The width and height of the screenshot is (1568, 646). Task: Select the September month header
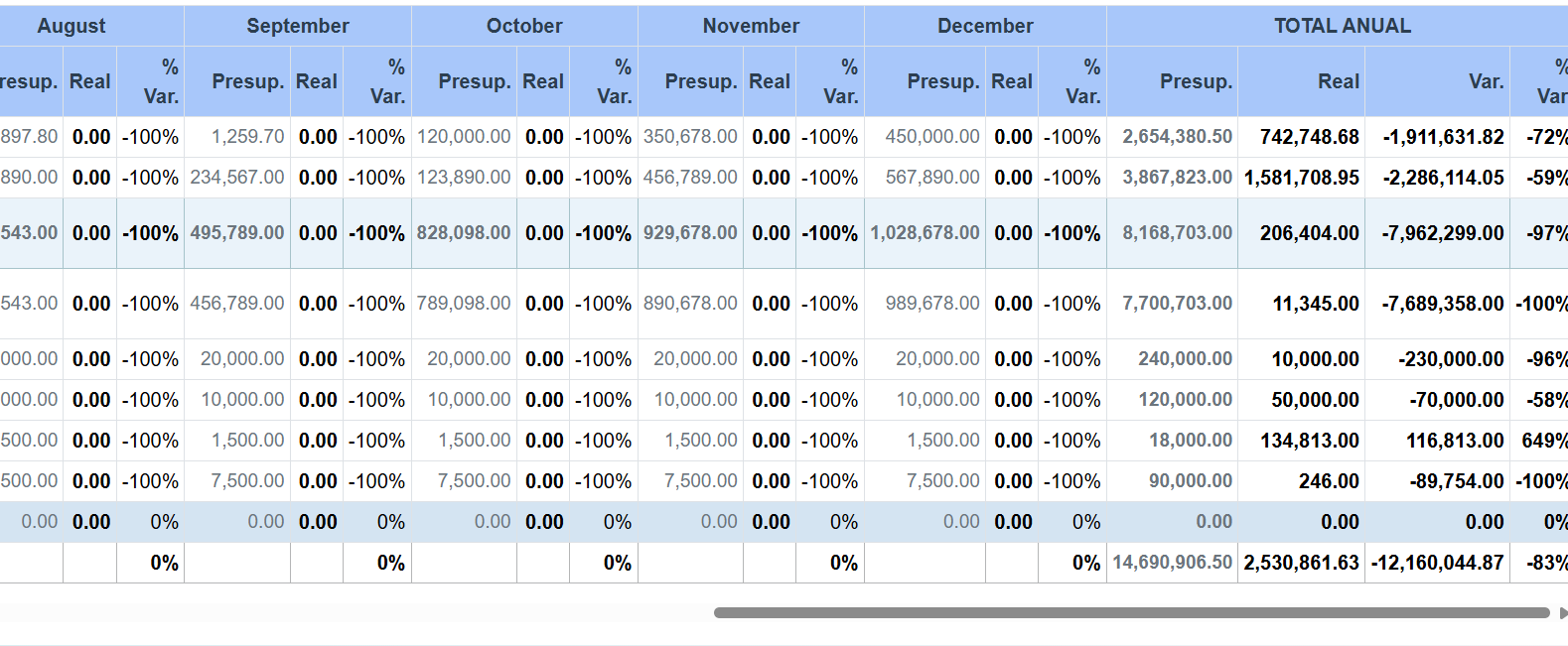coord(297,26)
